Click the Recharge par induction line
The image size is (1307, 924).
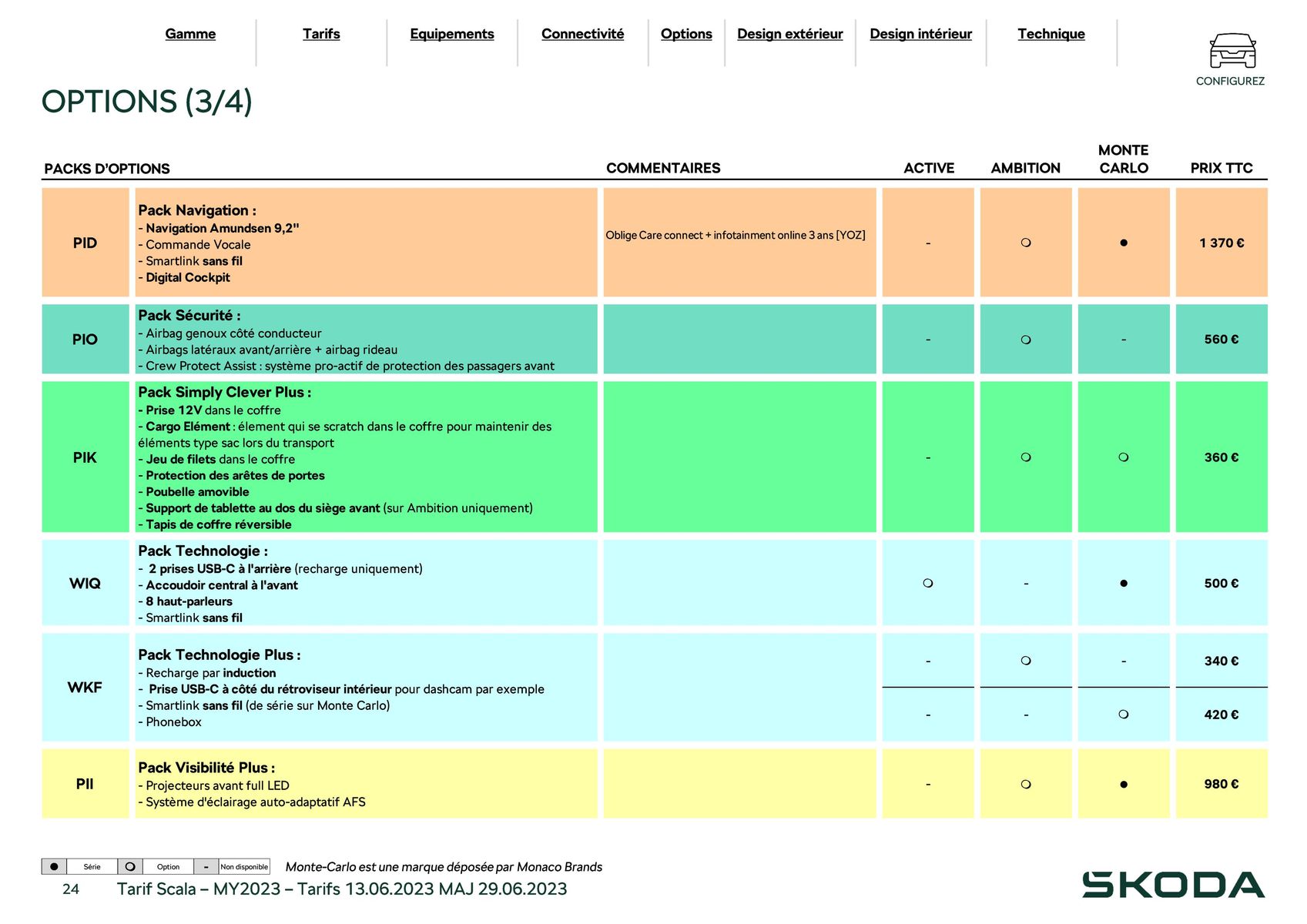207,673
